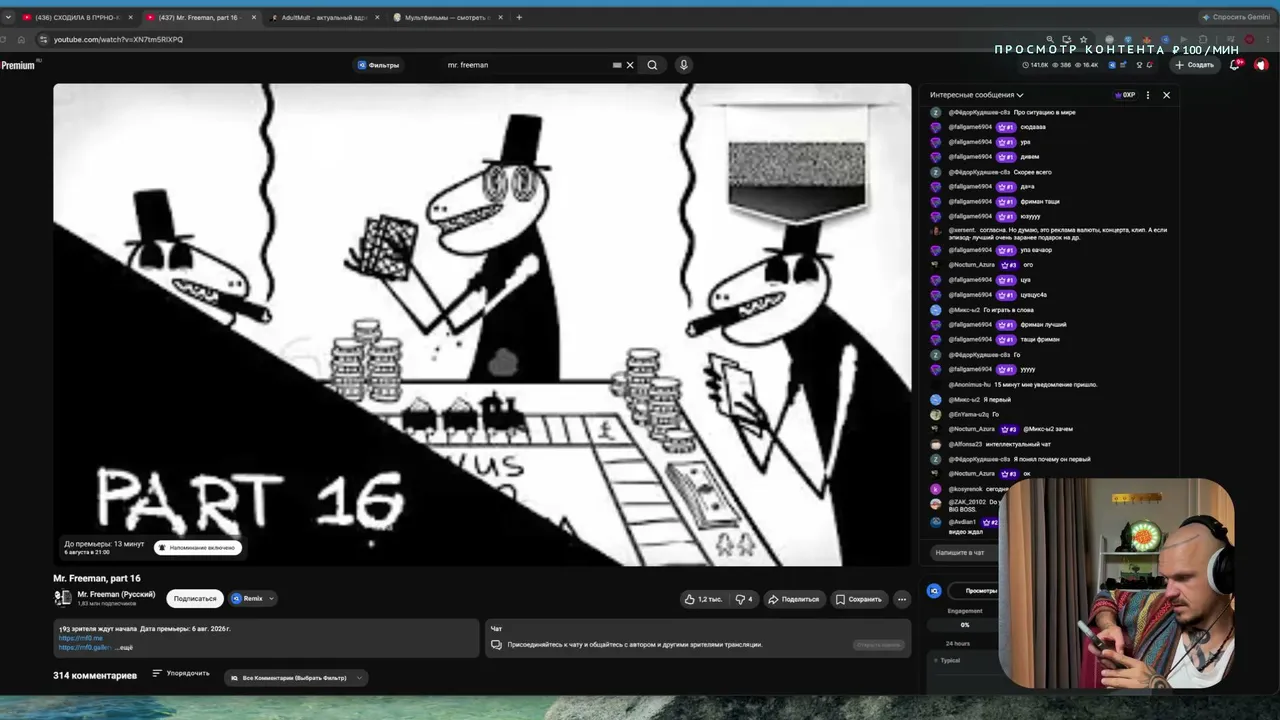Click the chat message 'Про ситуацию в мире'

(1045, 112)
